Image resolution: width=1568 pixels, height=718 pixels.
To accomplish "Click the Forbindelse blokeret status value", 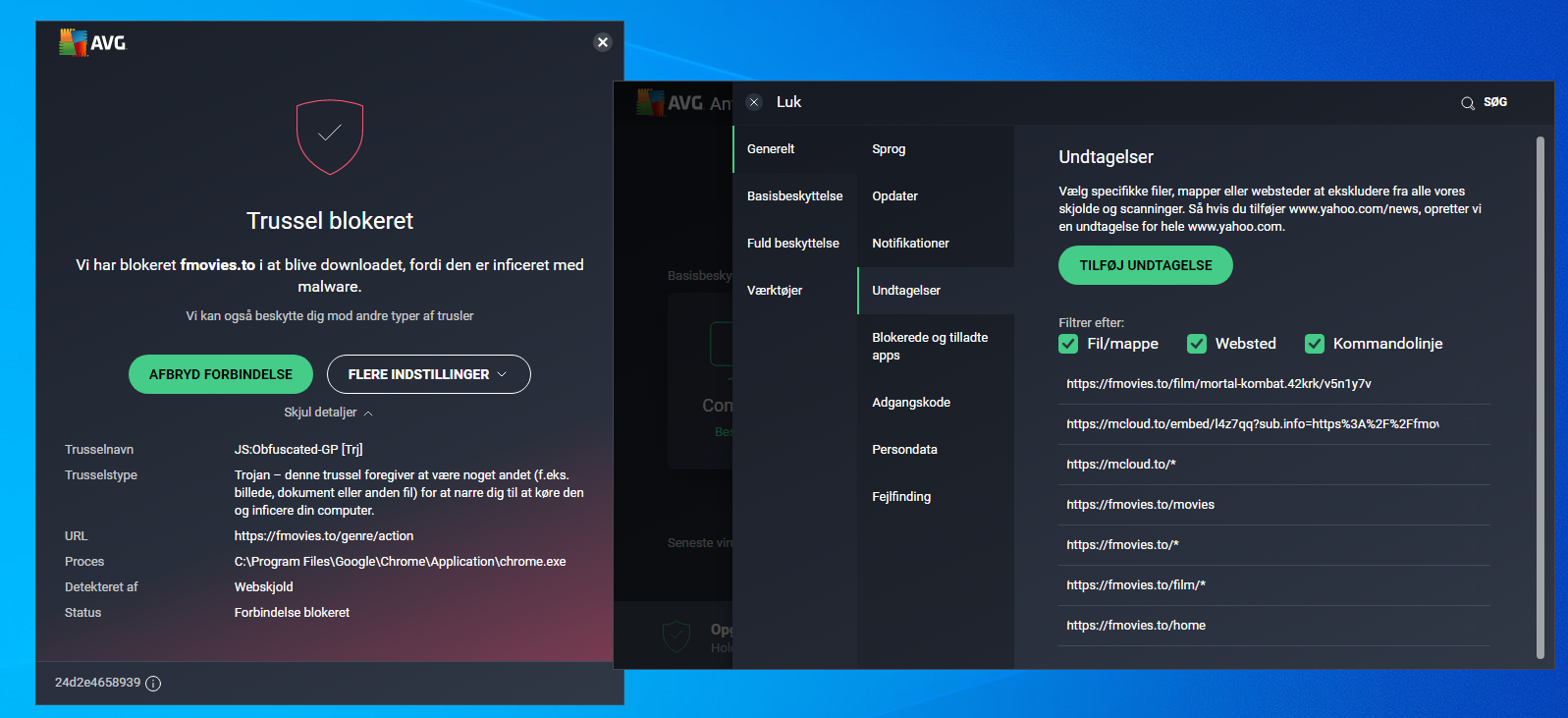I will [293, 613].
